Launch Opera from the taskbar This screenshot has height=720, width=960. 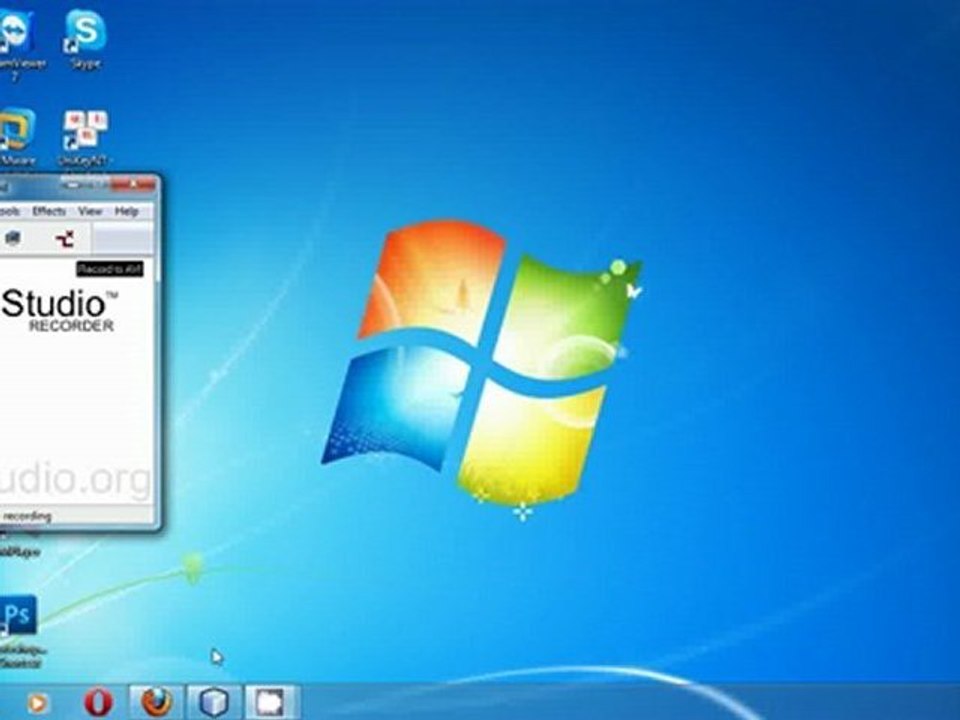[x=98, y=702]
